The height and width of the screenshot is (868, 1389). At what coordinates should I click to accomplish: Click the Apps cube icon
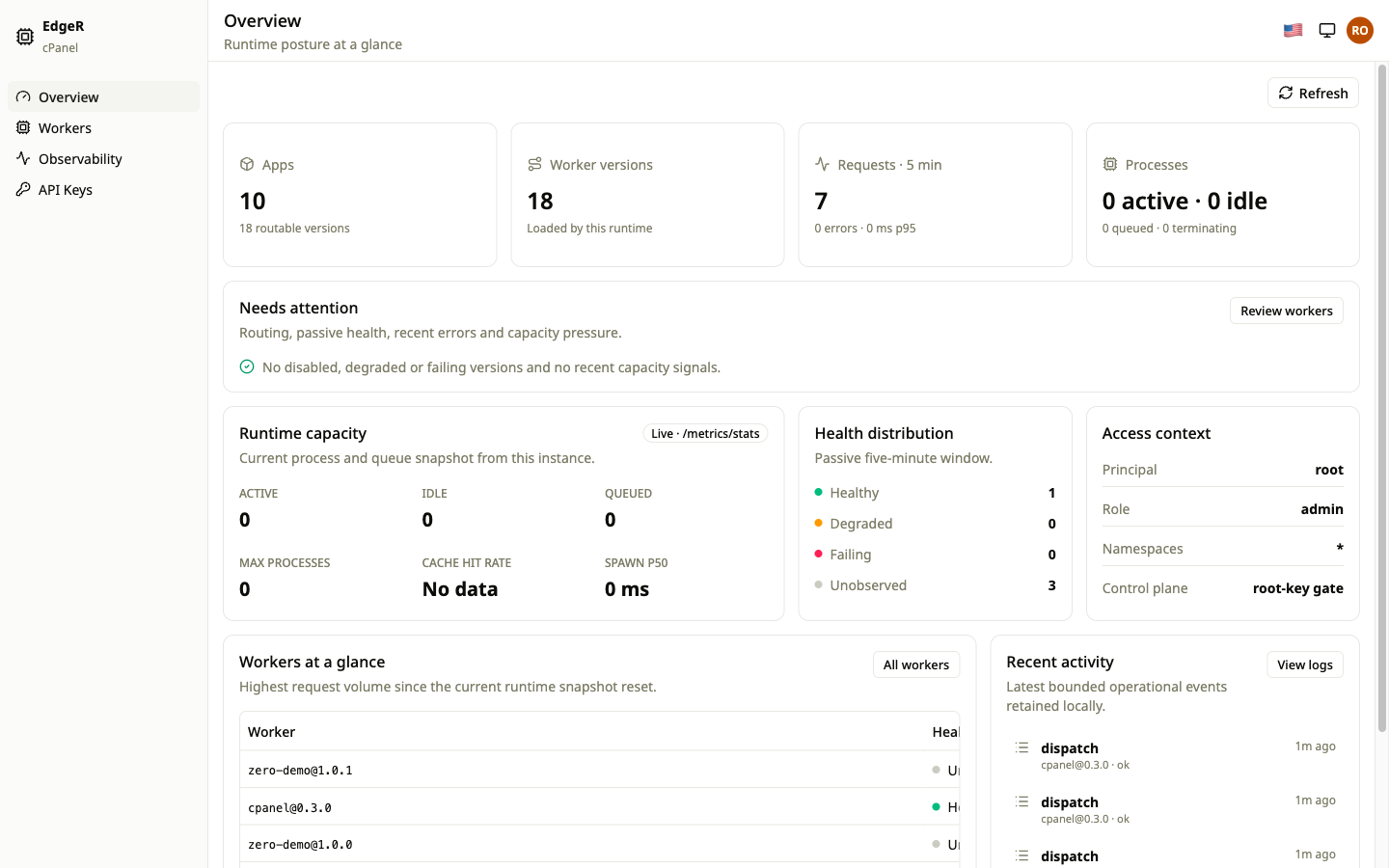tap(247, 164)
